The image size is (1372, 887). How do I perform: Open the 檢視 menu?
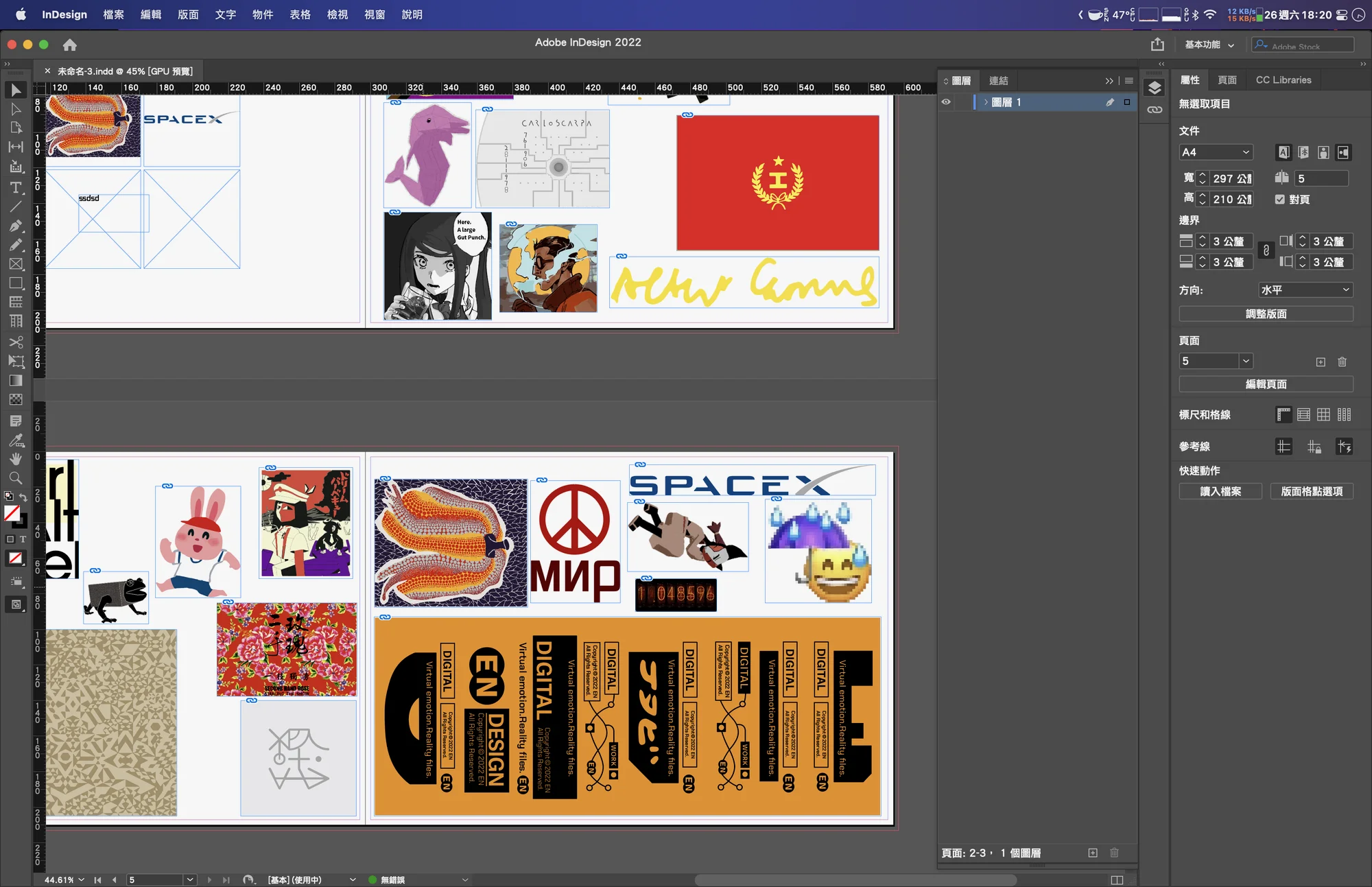pos(338,14)
